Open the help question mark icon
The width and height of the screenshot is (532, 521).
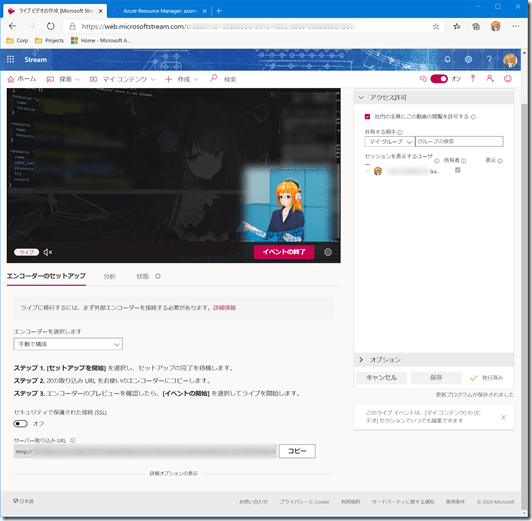[x=489, y=59]
